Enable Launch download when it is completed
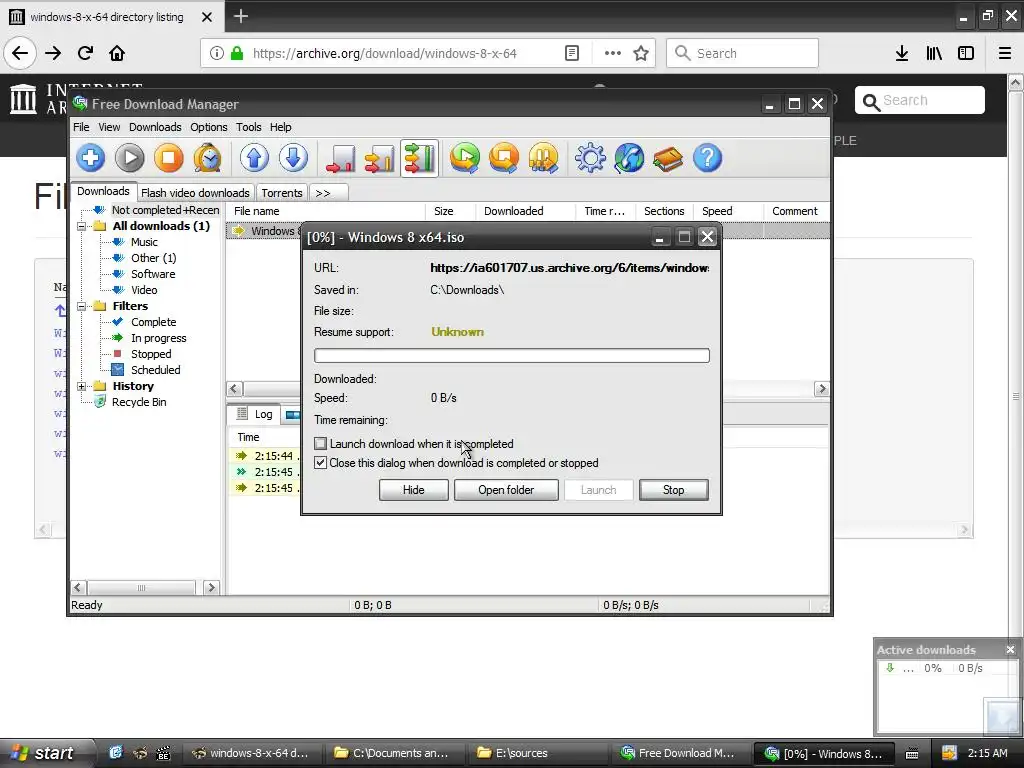 320,443
